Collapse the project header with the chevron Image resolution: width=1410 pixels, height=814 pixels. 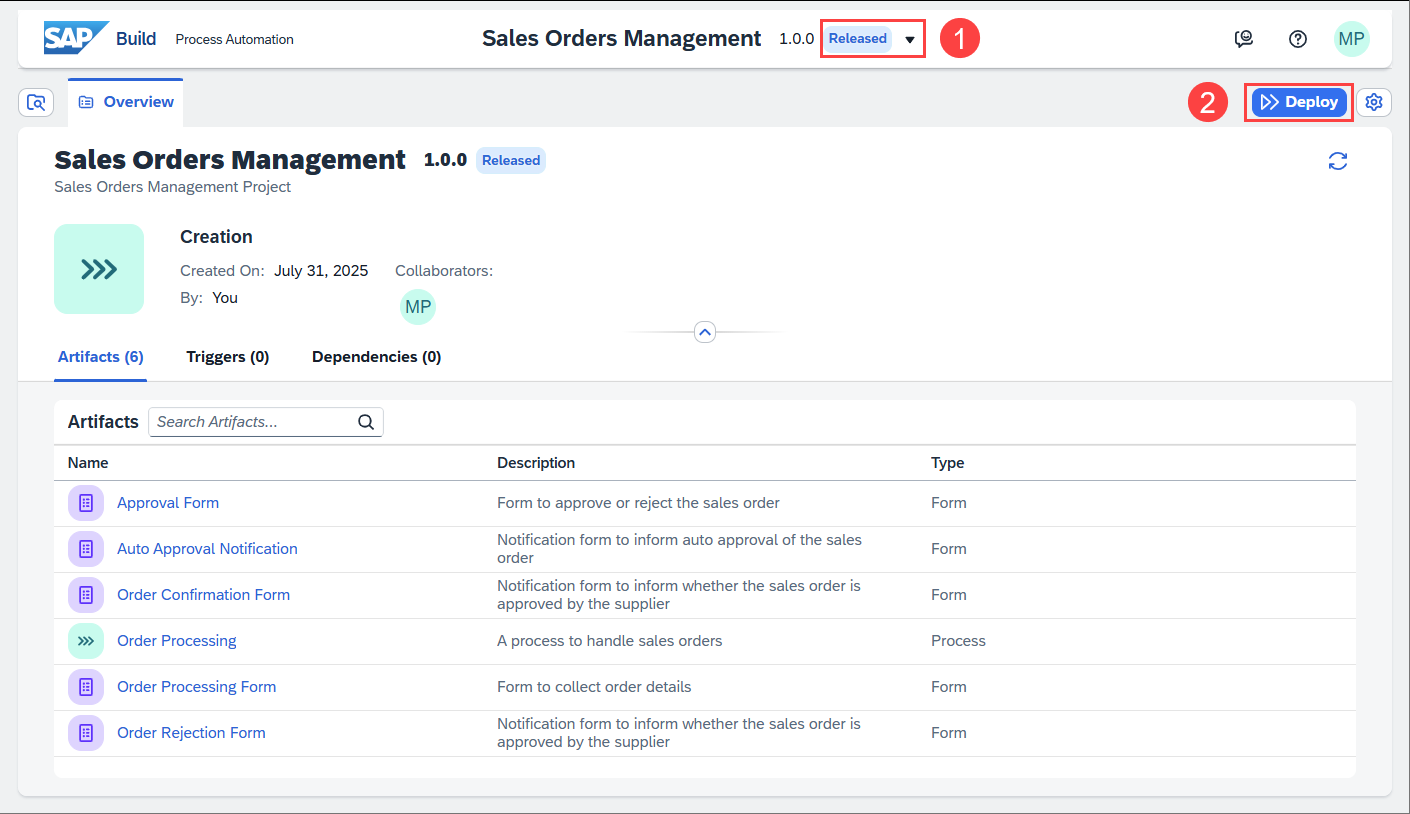click(705, 332)
